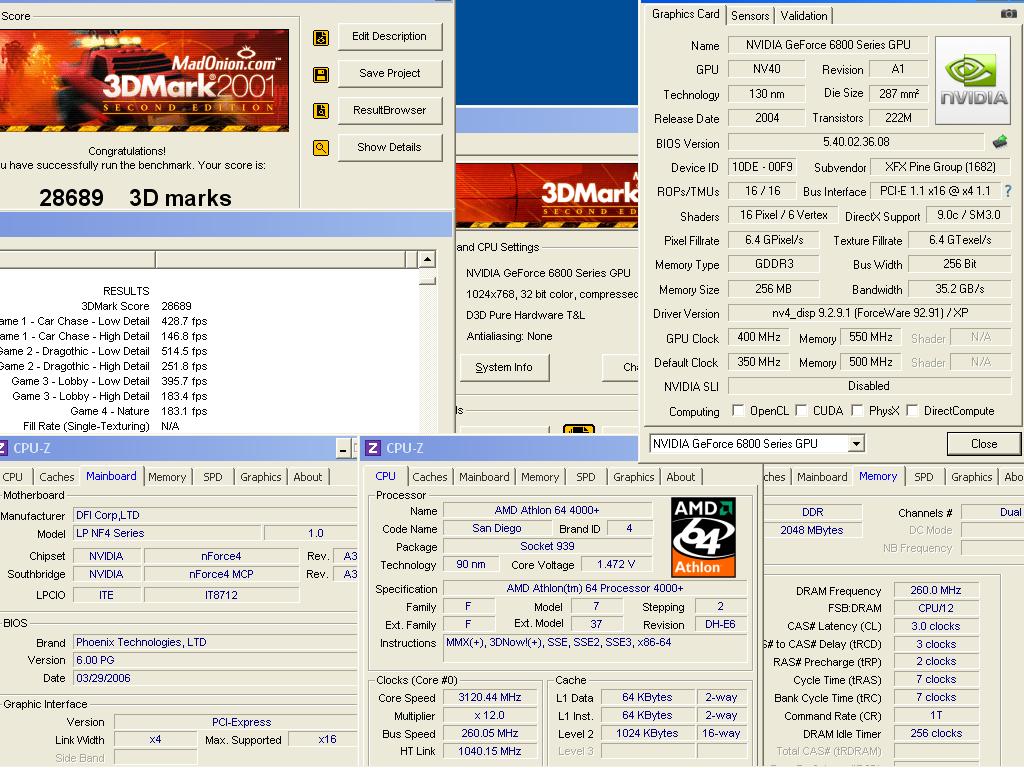Click the GPU Clock value 400 MHz
This screenshot has width=1024, height=768.
759,338
